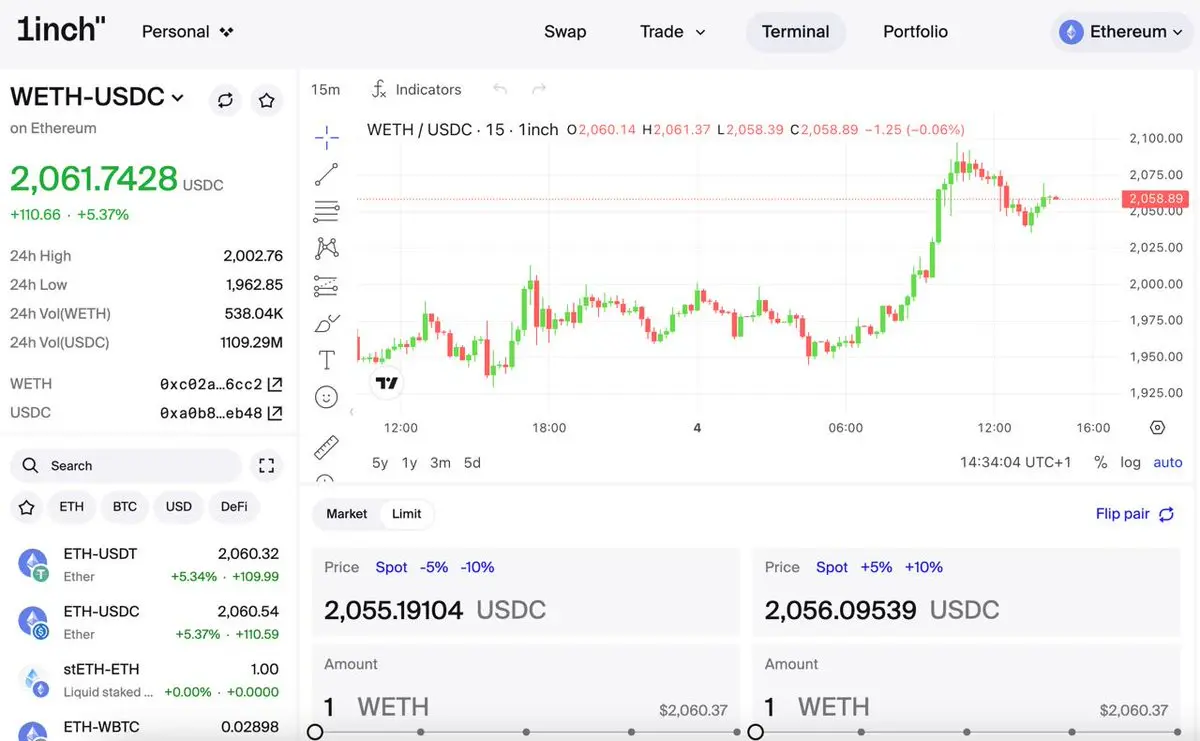Click Flip pair link
Viewport: 1200px width, 741px height.
[1135, 514]
